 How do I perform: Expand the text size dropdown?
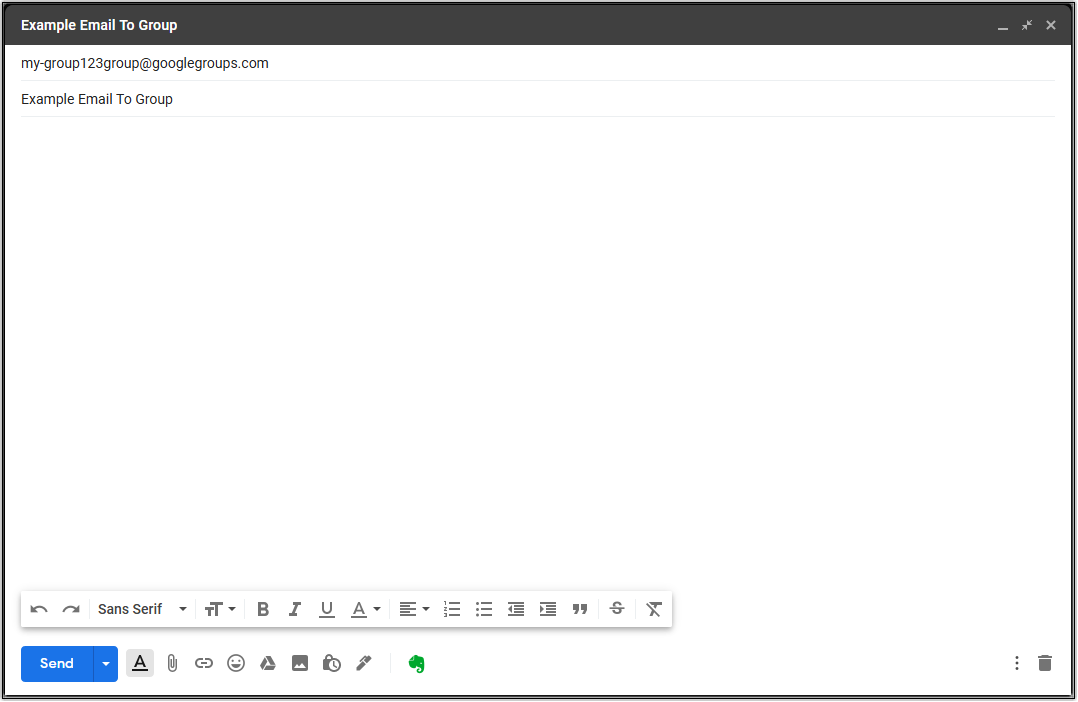coord(220,609)
